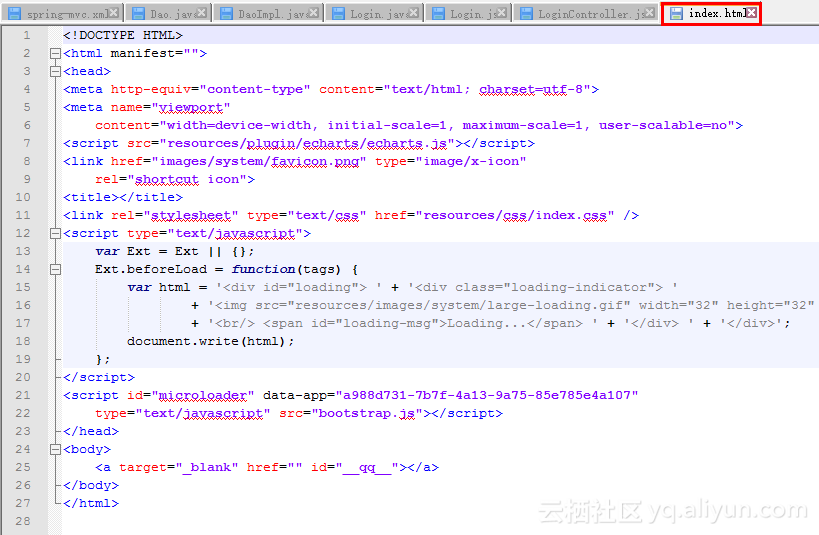The image size is (819, 535).
Task: Click 'document.write(html);' on line 18
Action: [x=210, y=341]
